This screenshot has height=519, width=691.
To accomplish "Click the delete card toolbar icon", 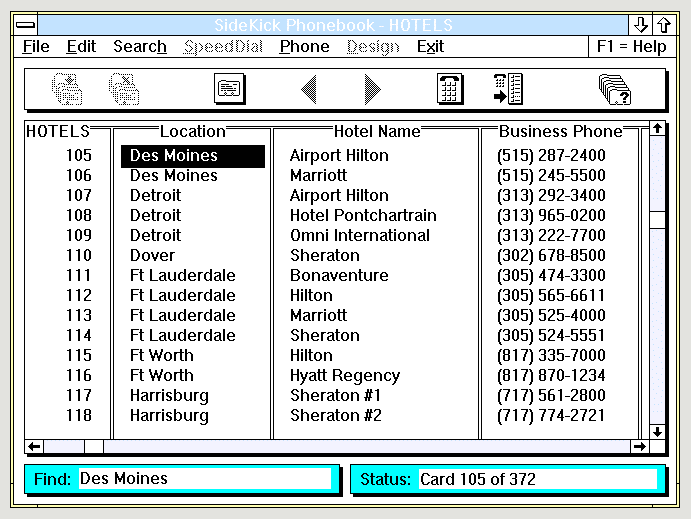I will coord(124,89).
